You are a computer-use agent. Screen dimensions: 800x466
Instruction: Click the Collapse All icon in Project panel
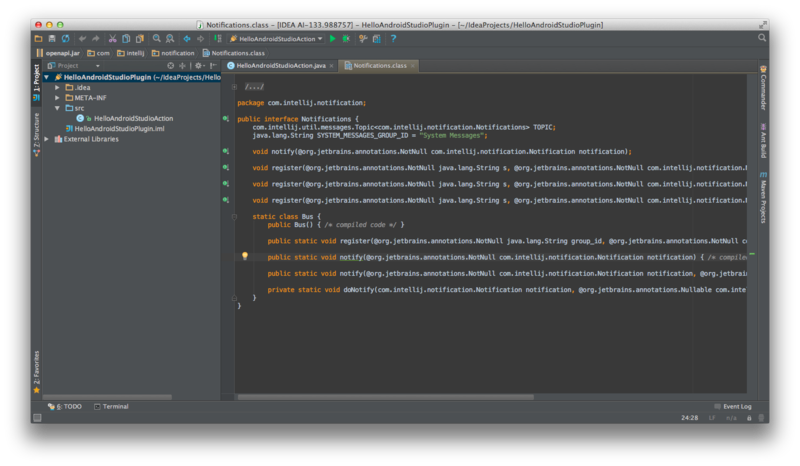[x=182, y=65]
